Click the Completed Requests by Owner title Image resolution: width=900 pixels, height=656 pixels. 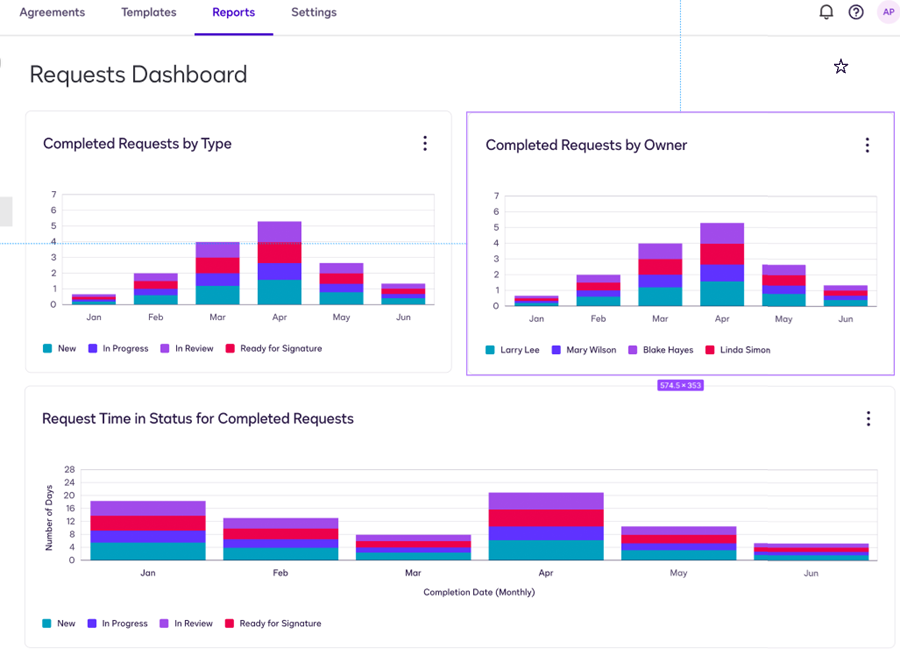pos(586,145)
